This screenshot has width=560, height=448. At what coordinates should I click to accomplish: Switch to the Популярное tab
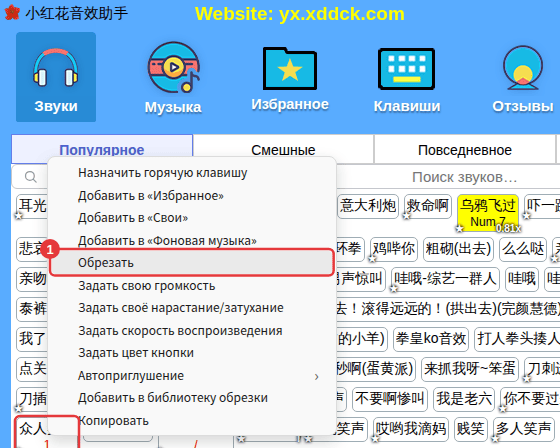coord(102,150)
